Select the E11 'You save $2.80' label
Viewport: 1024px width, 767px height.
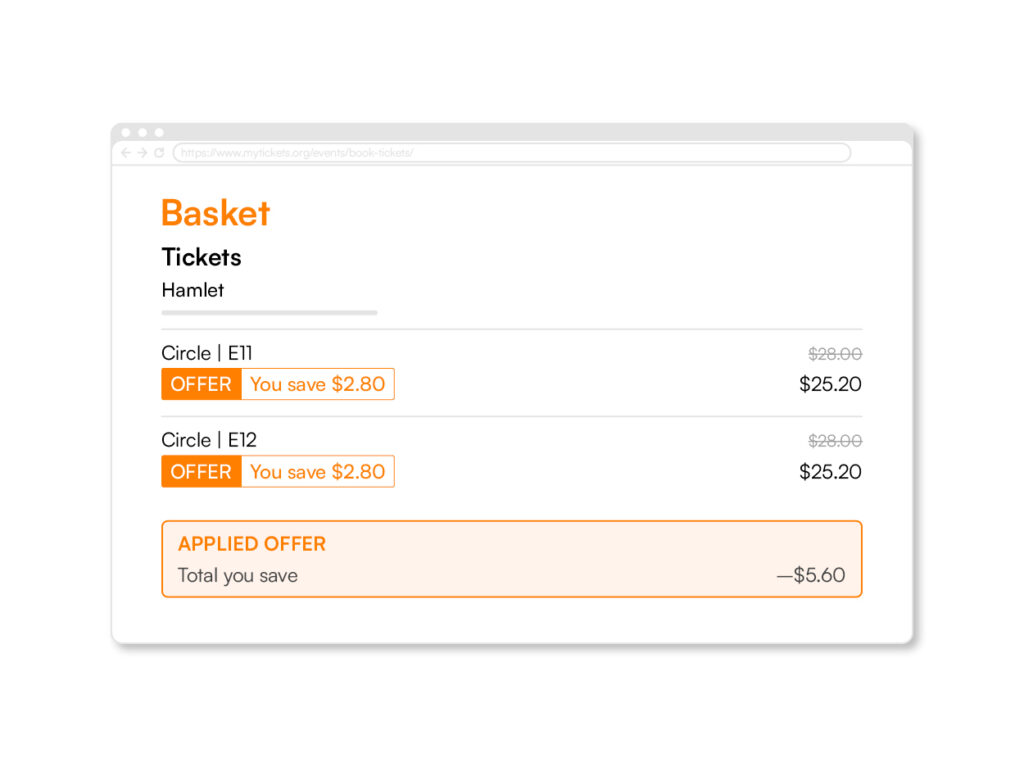(x=317, y=384)
